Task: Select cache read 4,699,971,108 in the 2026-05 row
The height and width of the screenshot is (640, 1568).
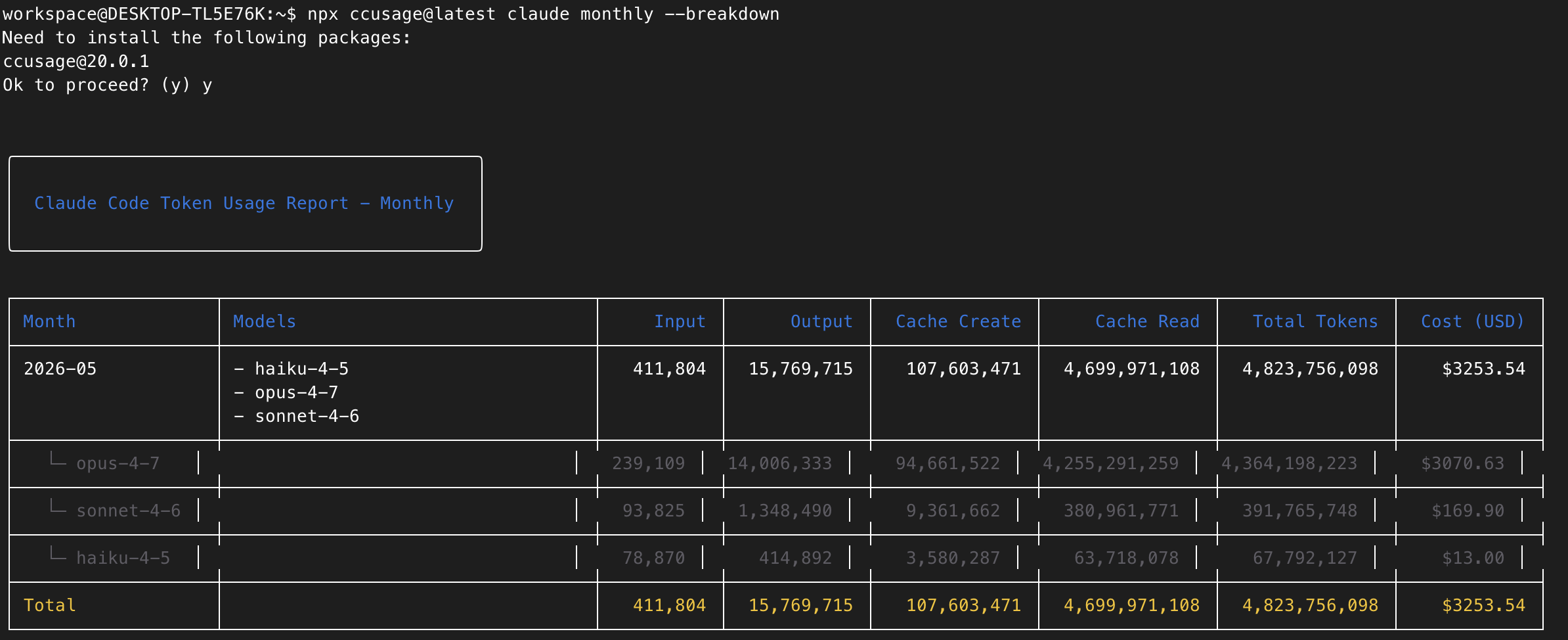Action: click(x=1131, y=369)
